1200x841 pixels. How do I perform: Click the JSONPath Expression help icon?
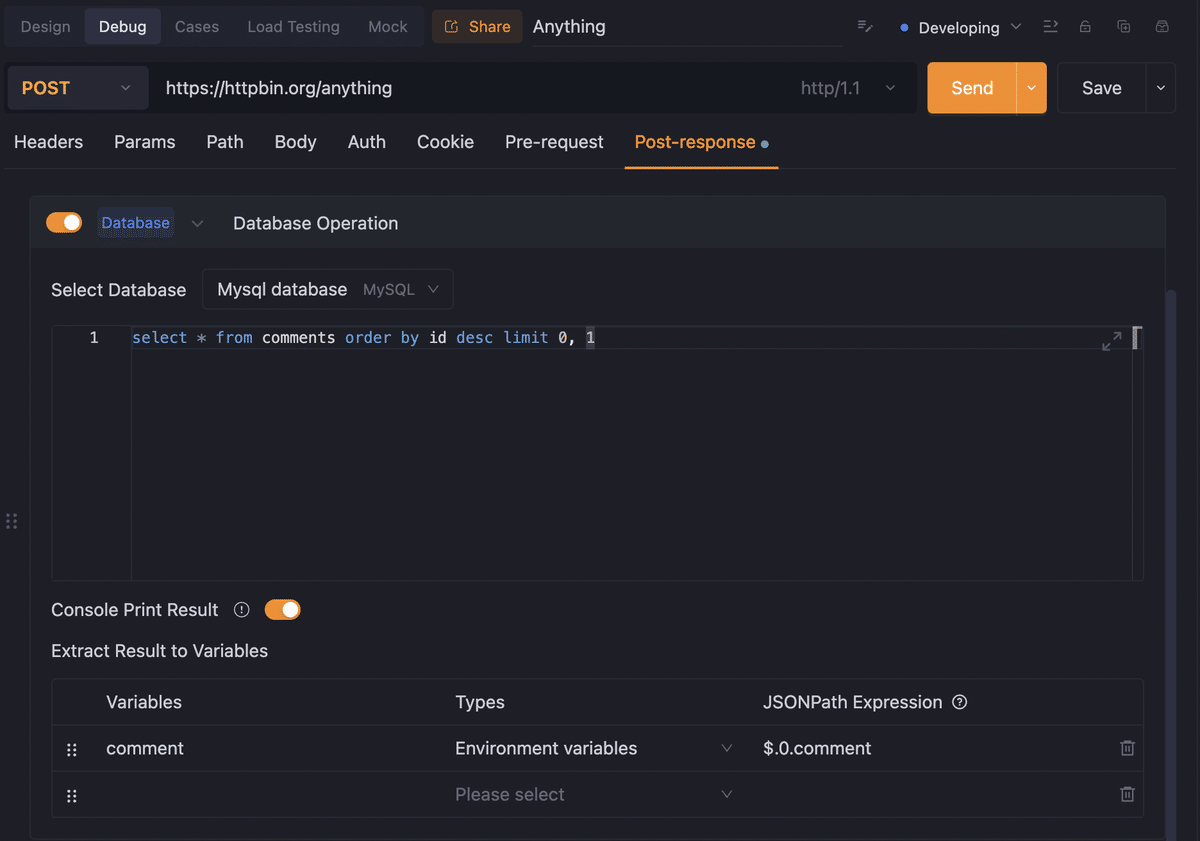pos(960,702)
